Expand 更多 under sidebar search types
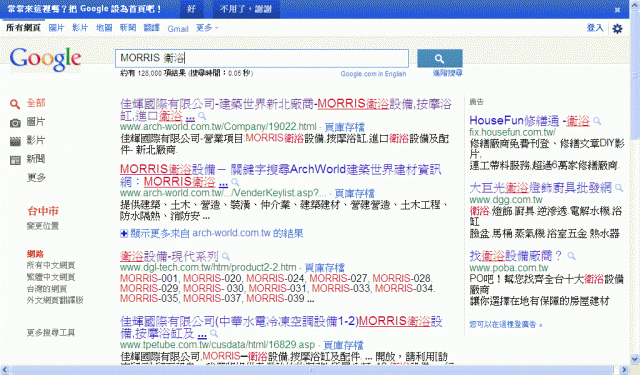640x375 pixels. coord(36,177)
